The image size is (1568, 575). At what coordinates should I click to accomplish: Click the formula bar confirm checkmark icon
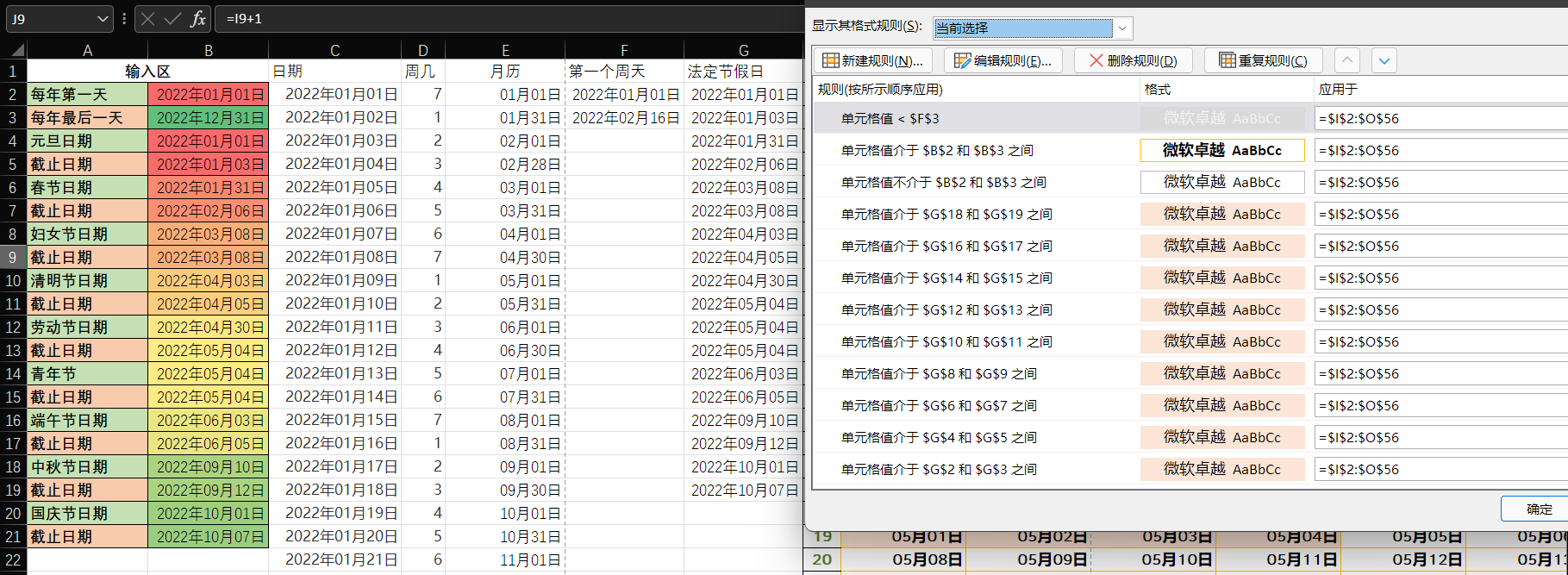[172, 18]
